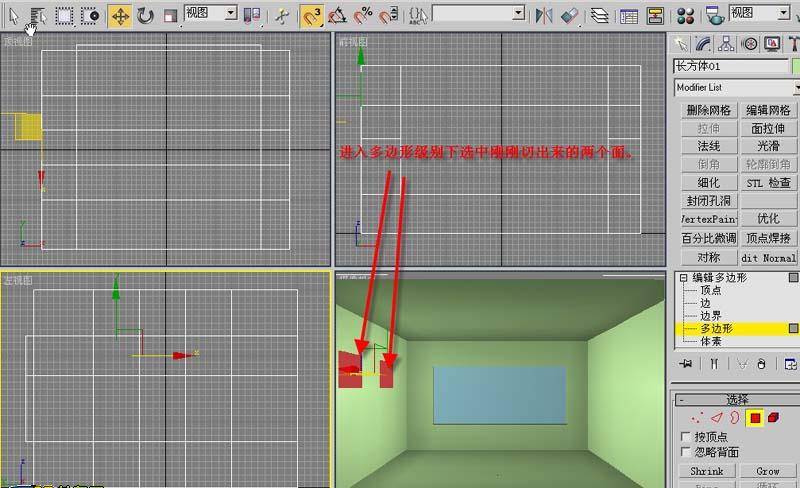Click the Configure Modifier Sets icon
800x488 pixels.
point(790,363)
